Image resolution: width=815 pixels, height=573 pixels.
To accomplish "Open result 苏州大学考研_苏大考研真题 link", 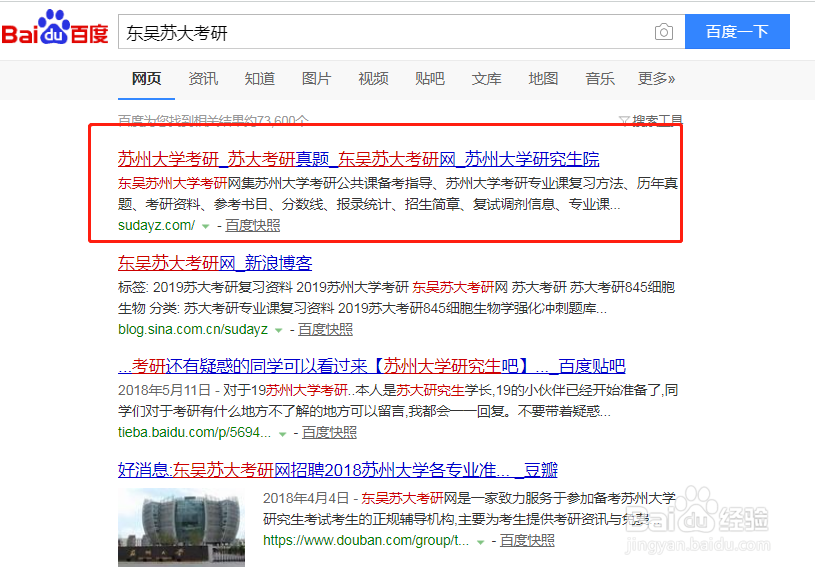I will [359, 159].
